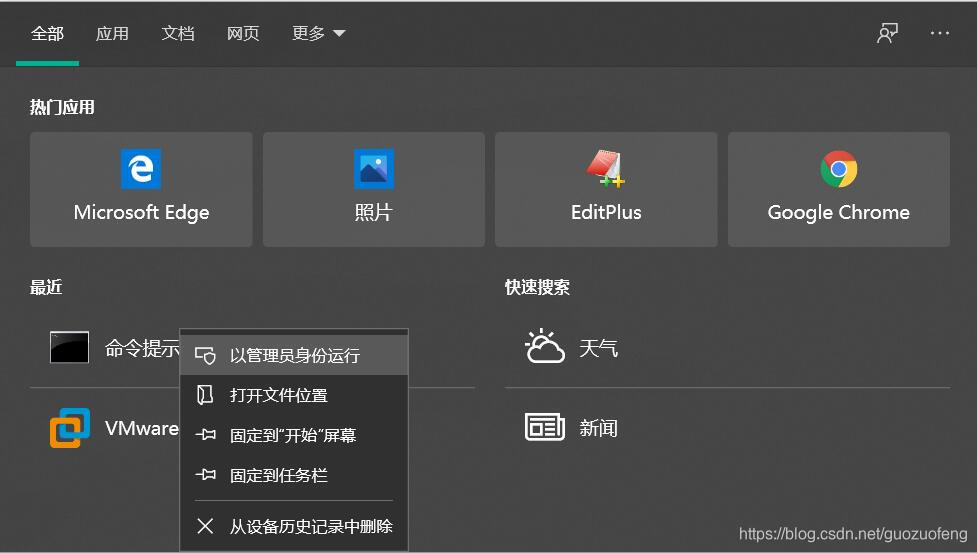Open the EditPlus app tile
Viewport: 977px width, 553px height.
606,189
